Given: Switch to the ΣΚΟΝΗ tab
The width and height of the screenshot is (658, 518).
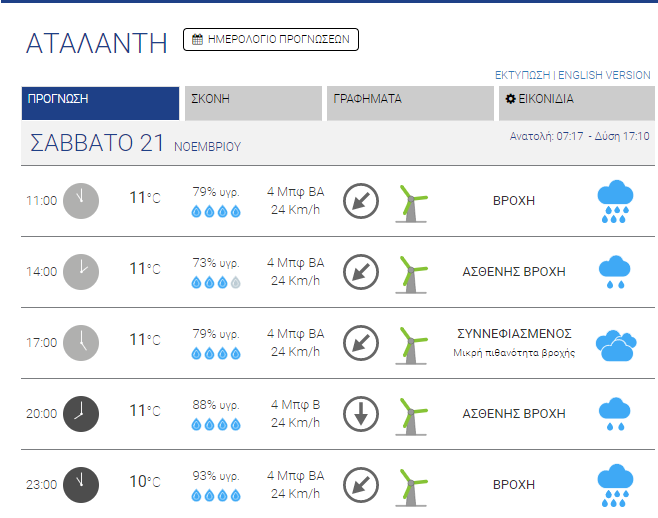Looking at the screenshot, I should (253, 103).
